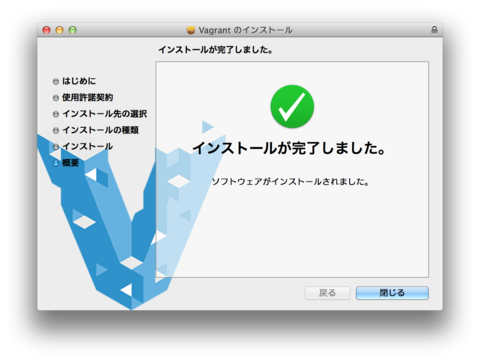Click the blue 概要 step bullet
Viewport: 480px width, 362px height.
(x=56, y=163)
